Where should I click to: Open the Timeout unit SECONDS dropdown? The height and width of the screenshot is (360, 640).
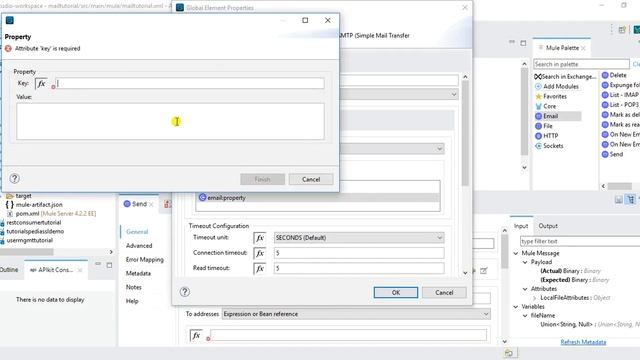(x=359, y=238)
